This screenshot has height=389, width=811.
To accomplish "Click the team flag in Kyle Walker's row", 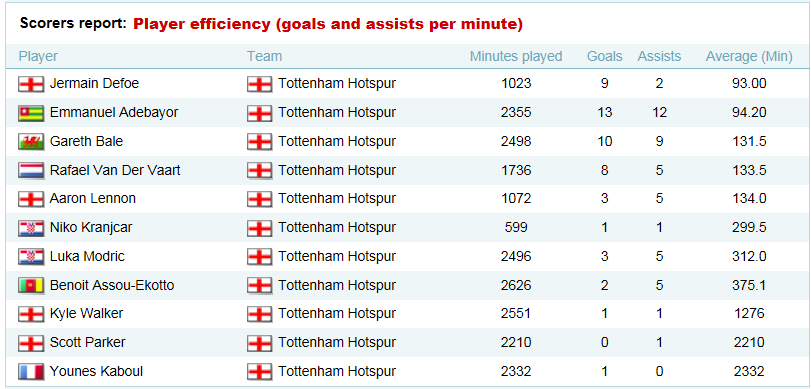I will pyautogui.click(x=260, y=315).
